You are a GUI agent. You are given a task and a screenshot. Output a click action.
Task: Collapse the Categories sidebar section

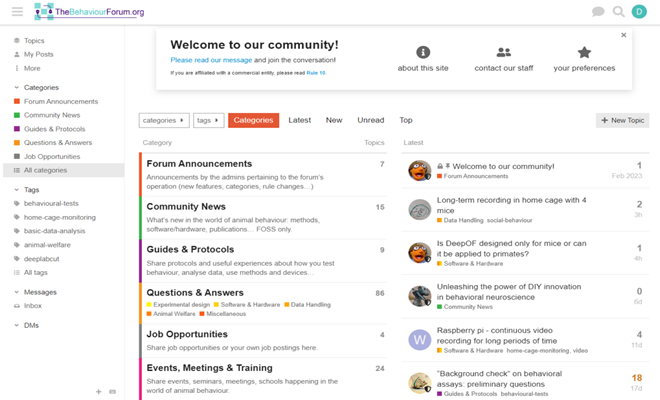coord(17,87)
